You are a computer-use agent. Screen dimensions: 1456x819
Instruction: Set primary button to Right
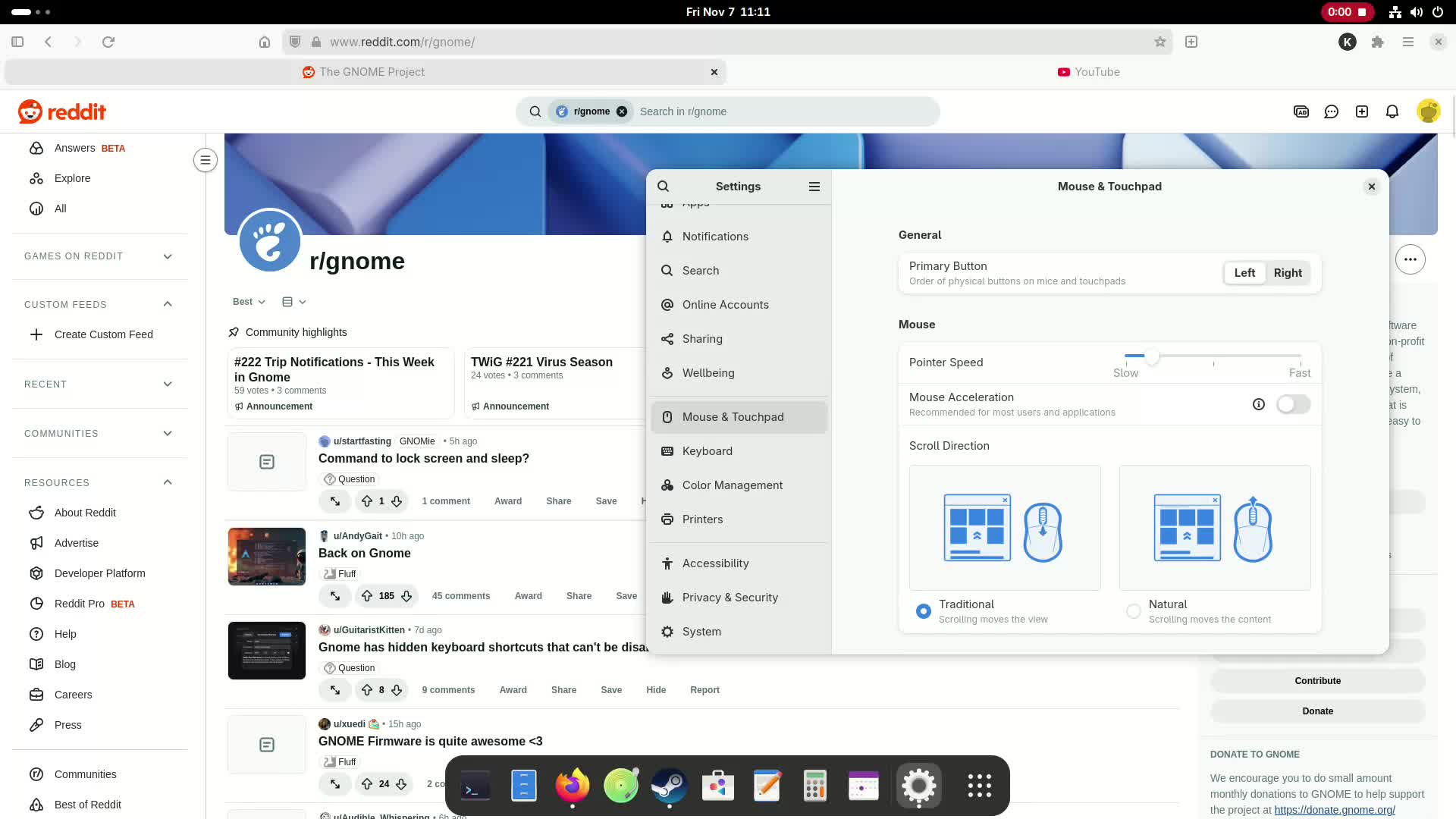pos(1287,273)
